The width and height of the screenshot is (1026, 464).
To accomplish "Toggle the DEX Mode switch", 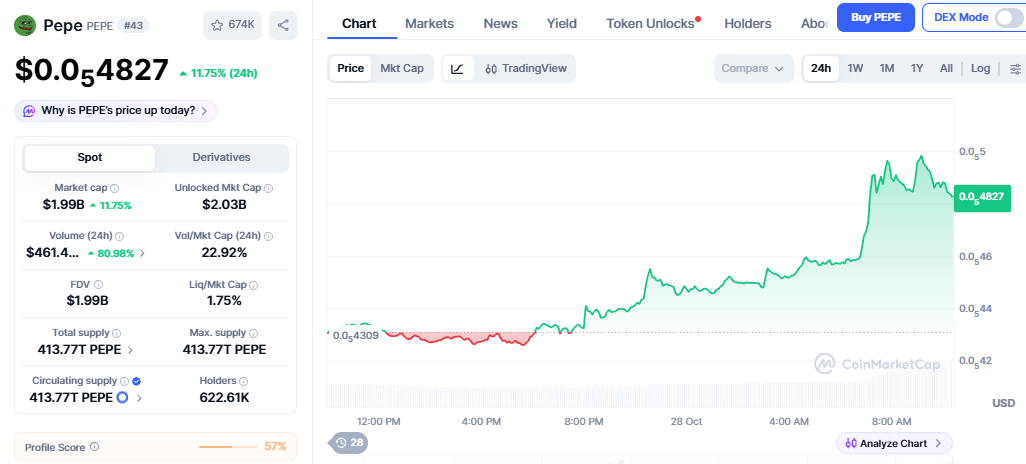I will click(x=1007, y=18).
